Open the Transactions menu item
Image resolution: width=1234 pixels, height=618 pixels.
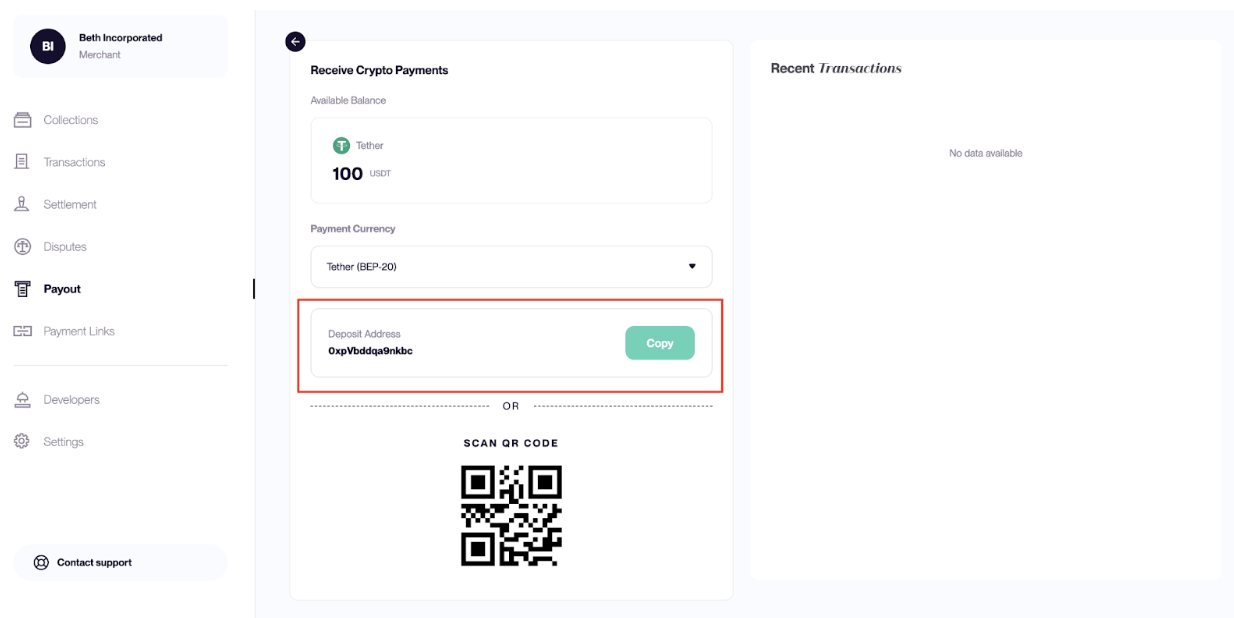[x=74, y=162]
